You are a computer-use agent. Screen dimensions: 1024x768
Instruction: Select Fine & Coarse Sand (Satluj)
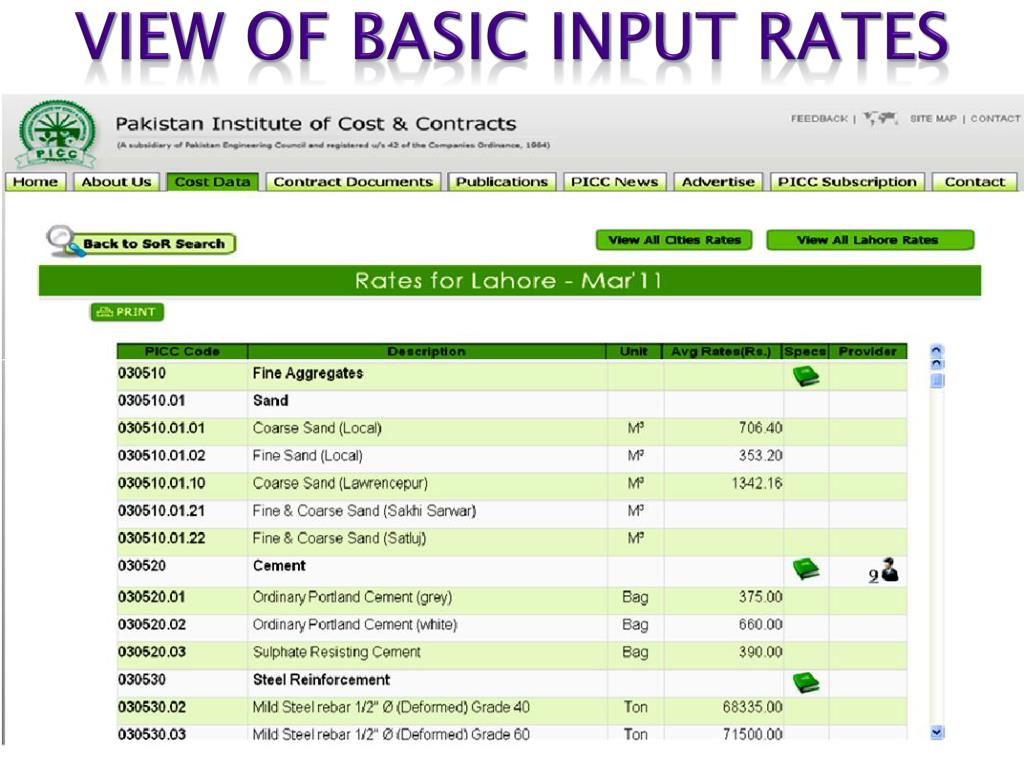(x=339, y=538)
